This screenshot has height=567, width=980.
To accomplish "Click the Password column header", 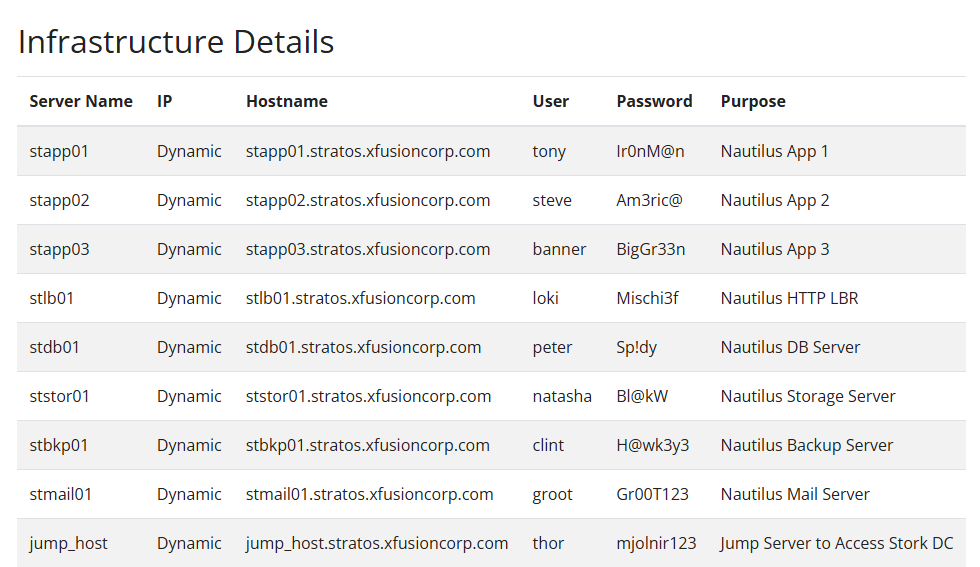I will 654,101.
